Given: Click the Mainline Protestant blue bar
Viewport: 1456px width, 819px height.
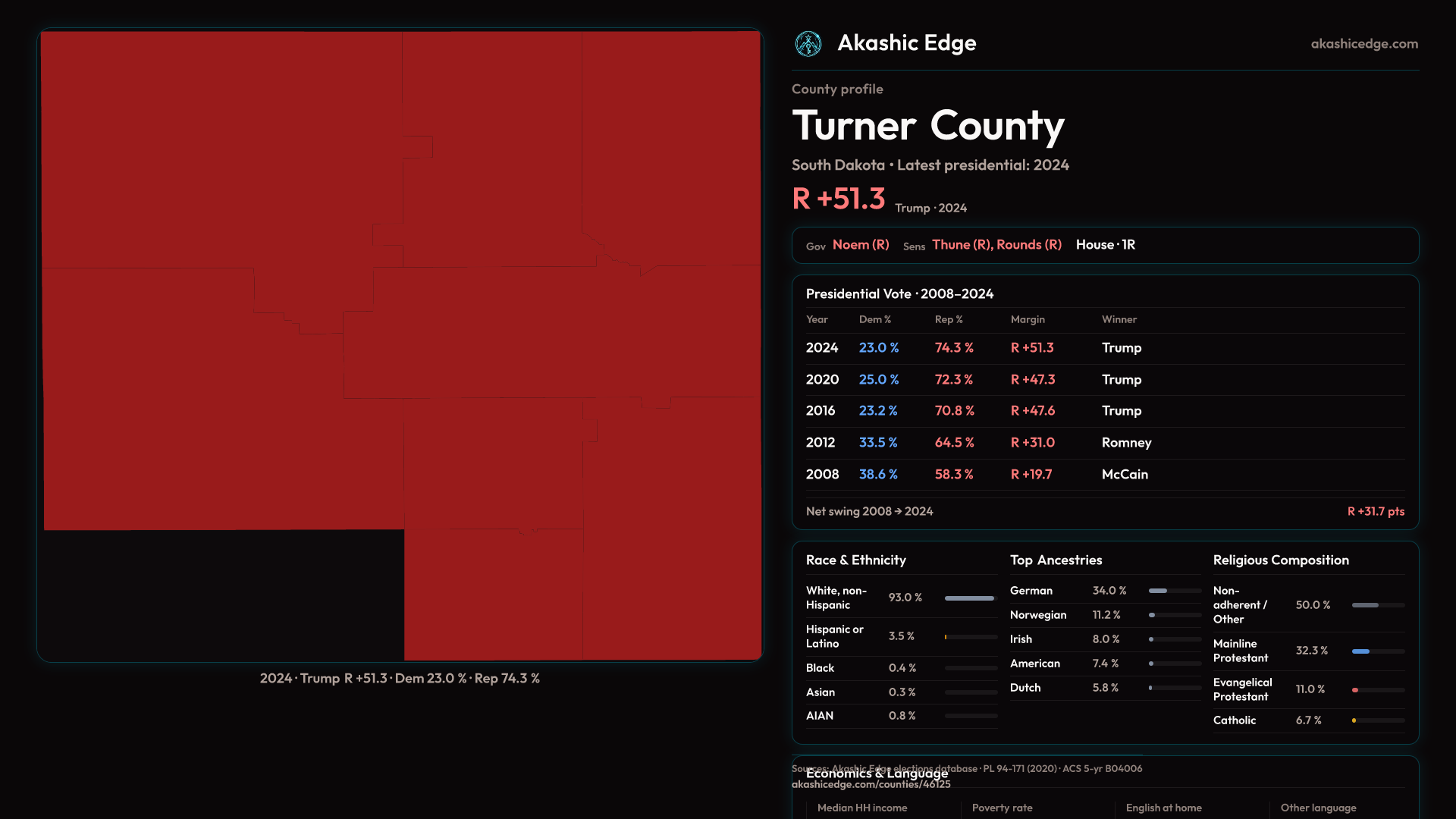Looking at the screenshot, I should pos(1360,651).
